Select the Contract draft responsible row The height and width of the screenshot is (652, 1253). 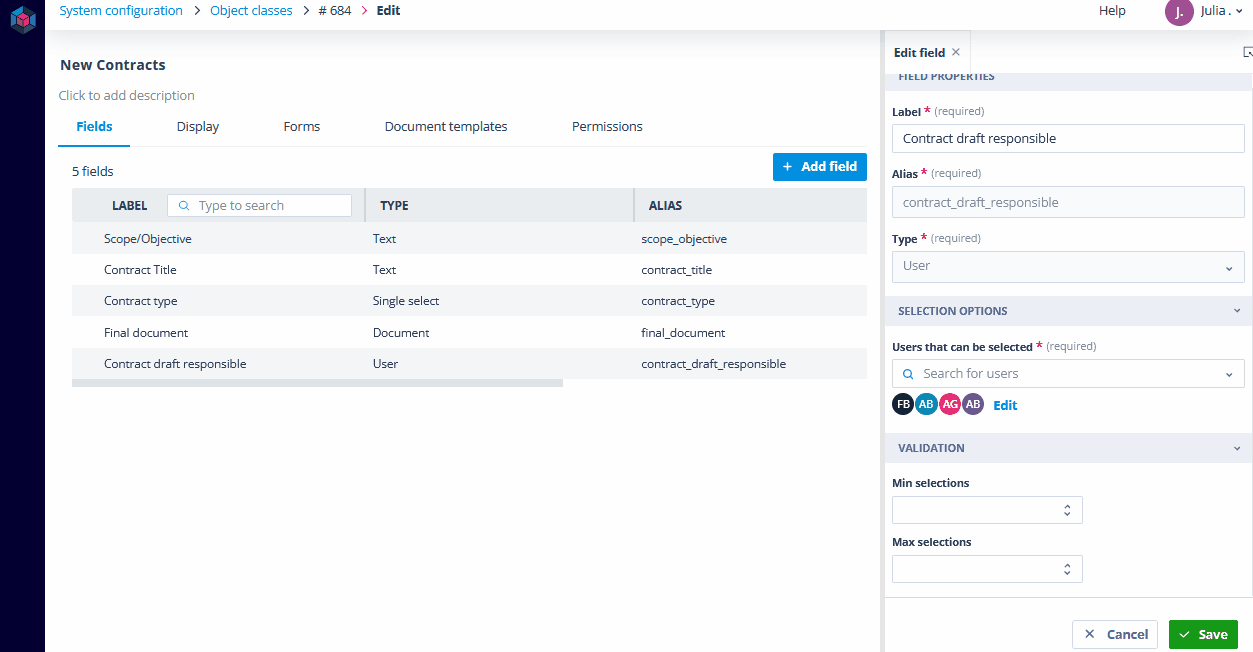tap(469, 364)
